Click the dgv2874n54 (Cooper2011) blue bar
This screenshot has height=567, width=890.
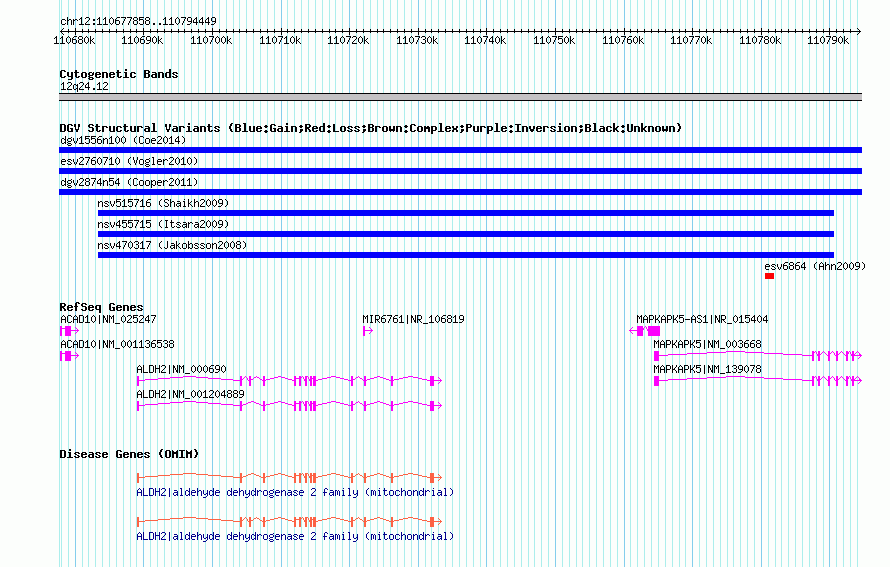[x=460, y=192]
